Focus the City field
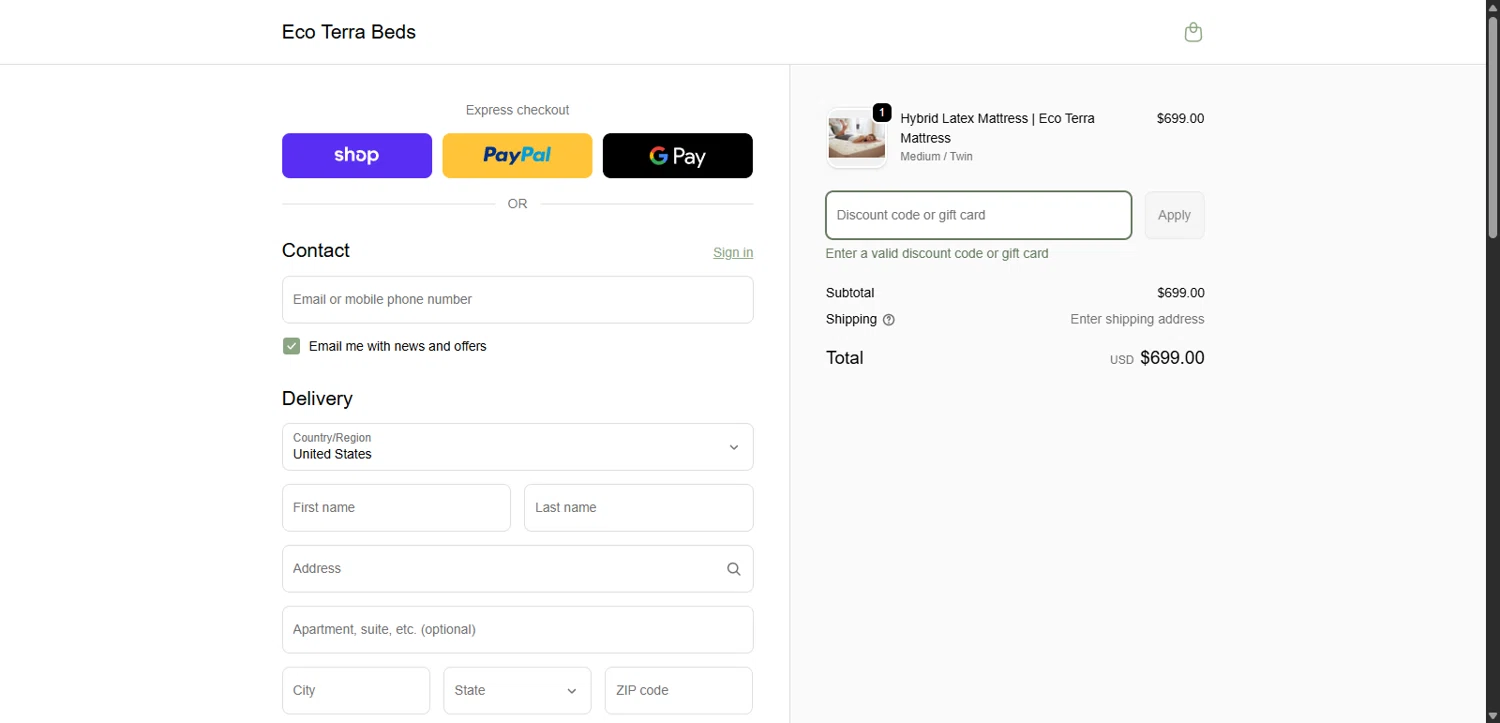 pyautogui.click(x=356, y=690)
